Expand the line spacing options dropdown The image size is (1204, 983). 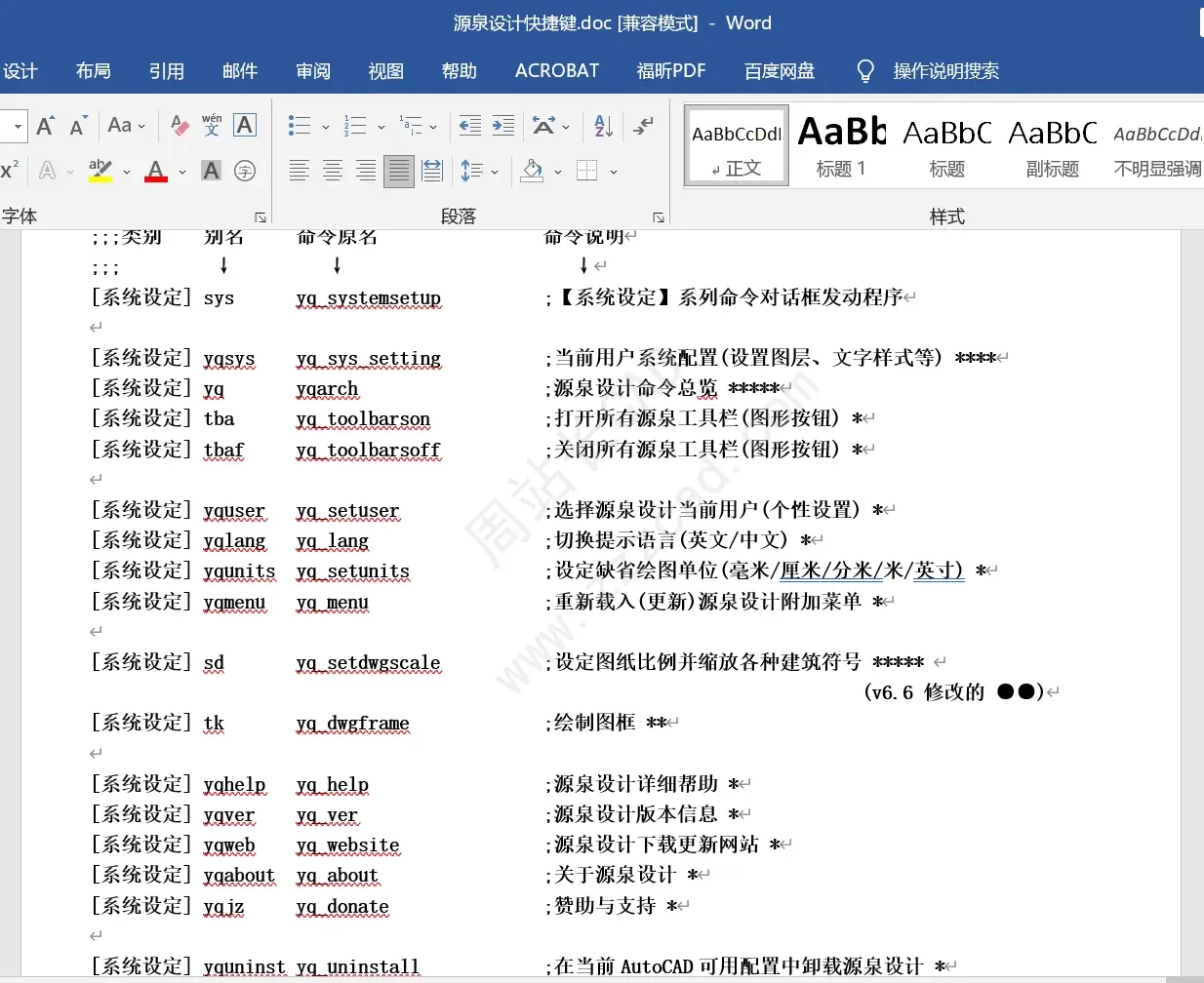[493, 171]
